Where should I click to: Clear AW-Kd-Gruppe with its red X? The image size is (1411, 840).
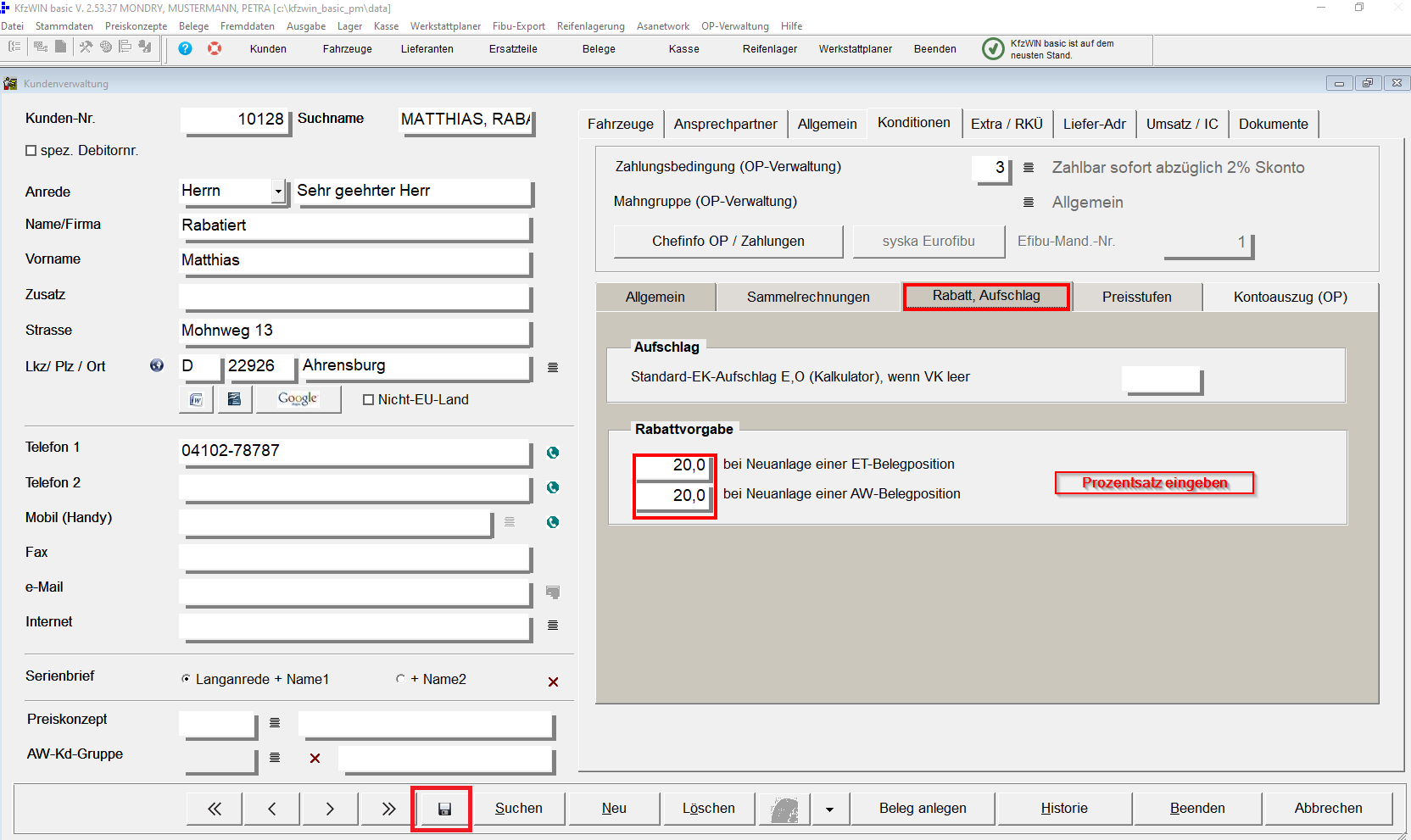pyautogui.click(x=315, y=758)
